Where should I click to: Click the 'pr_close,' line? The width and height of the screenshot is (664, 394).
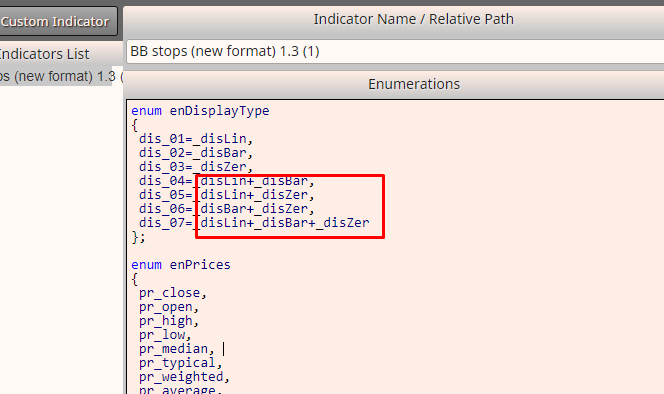[172, 293]
